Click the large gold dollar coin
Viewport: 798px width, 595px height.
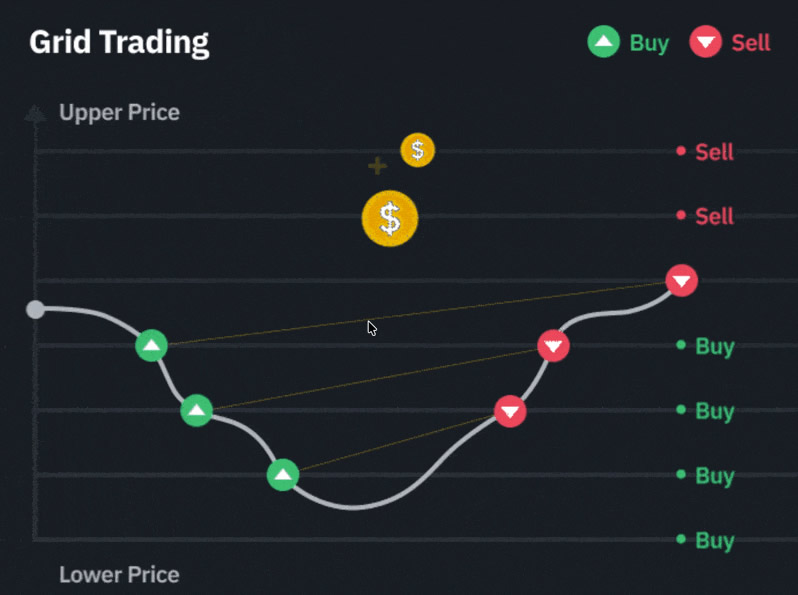coord(390,217)
